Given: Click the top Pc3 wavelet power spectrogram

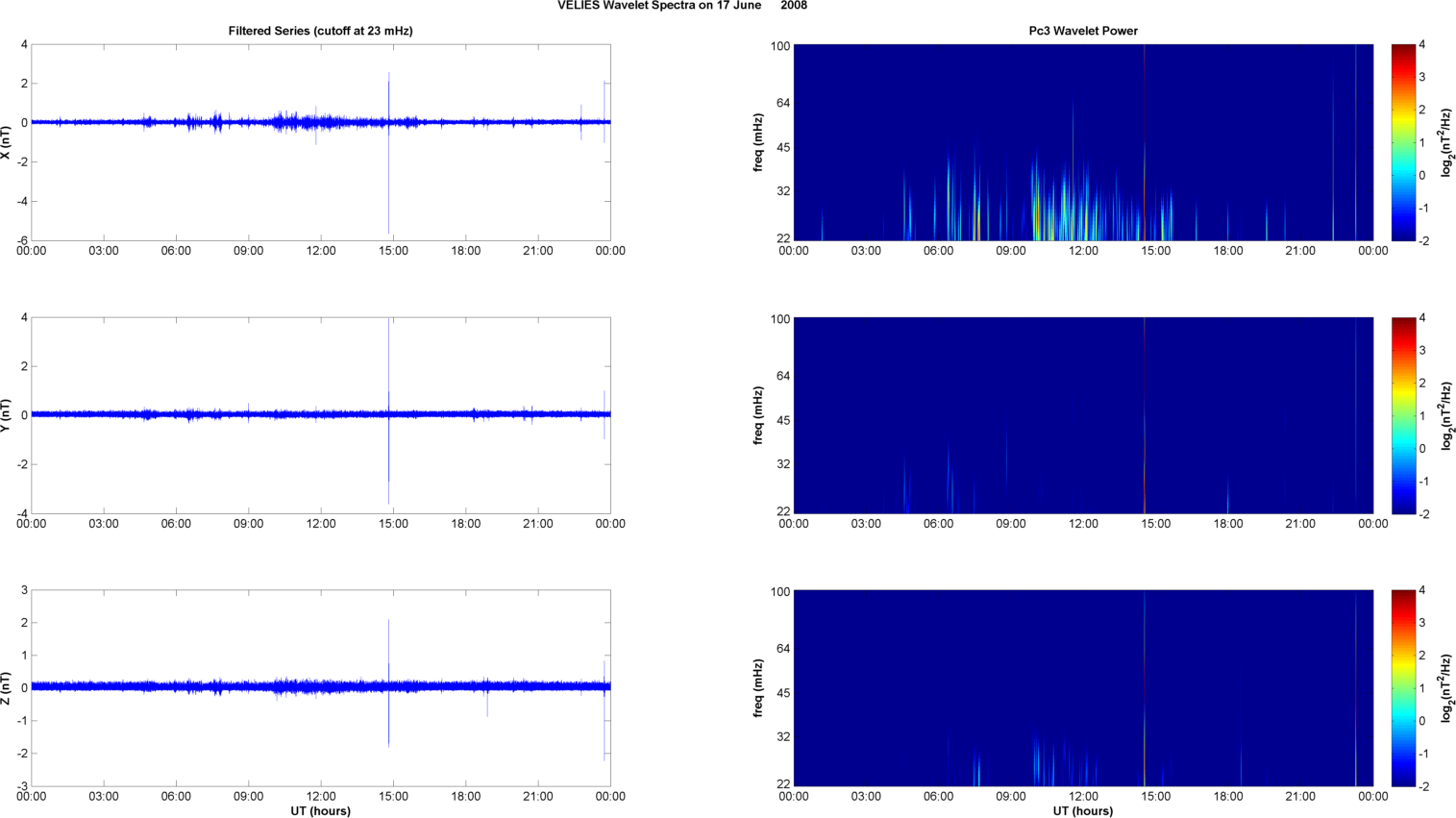Looking at the screenshot, I should [x=1083, y=142].
